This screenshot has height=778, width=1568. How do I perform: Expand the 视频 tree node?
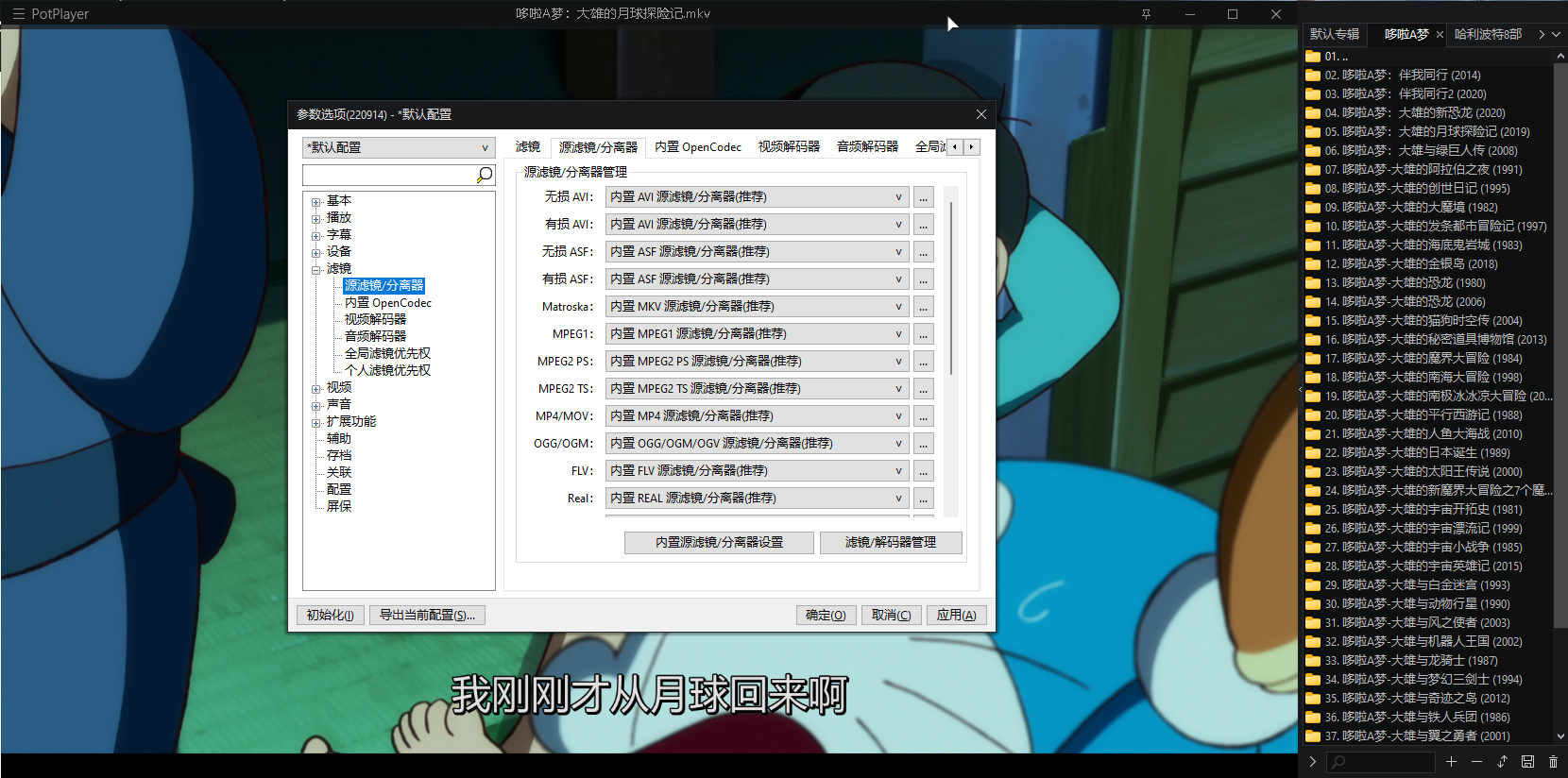pyautogui.click(x=316, y=388)
